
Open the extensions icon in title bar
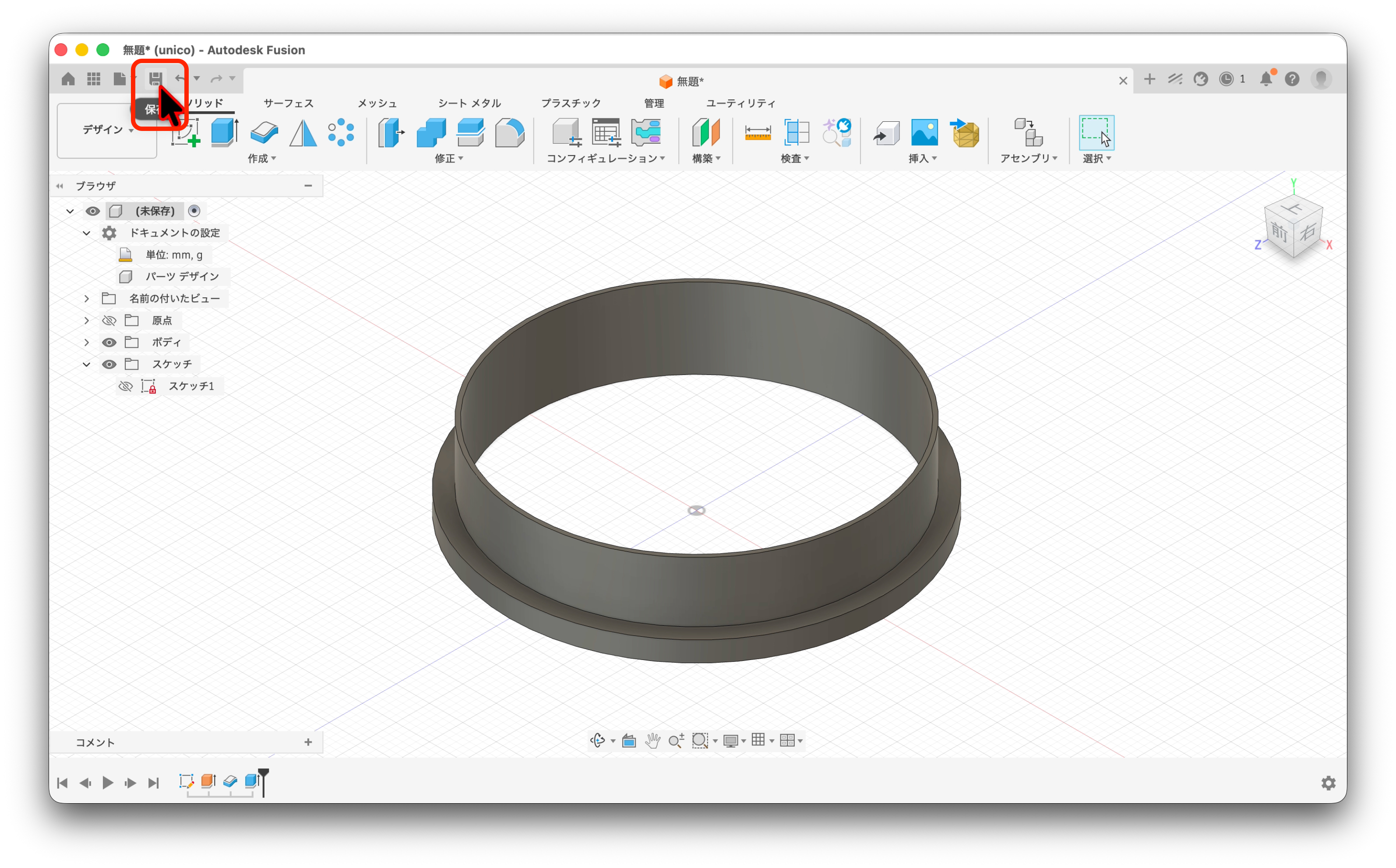[x=1201, y=79]
